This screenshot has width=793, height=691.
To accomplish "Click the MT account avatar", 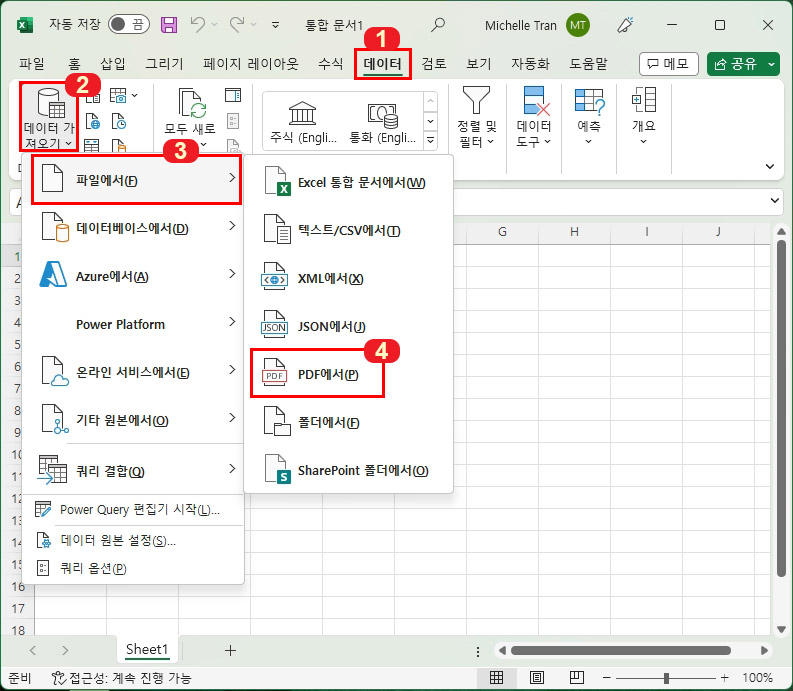I will point(578,25).
